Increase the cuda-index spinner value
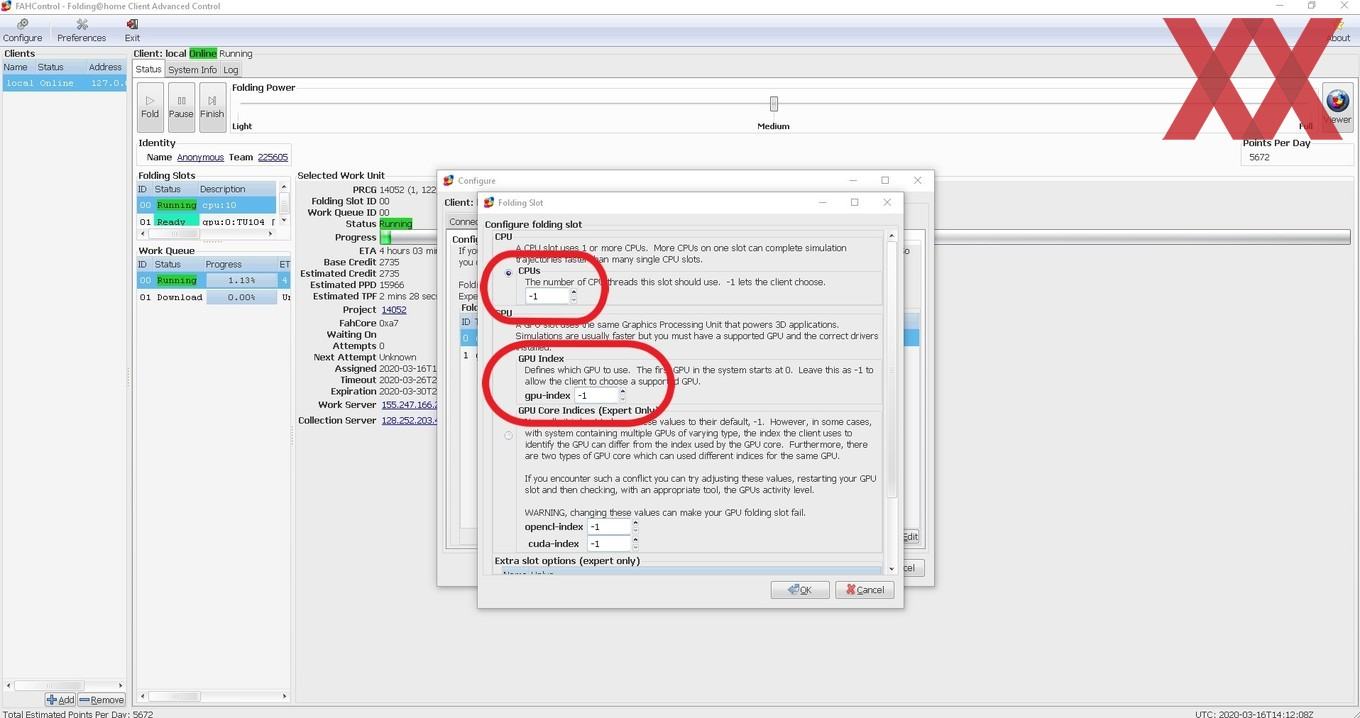Screen dimensions: 1360x718 pos(635,540)
